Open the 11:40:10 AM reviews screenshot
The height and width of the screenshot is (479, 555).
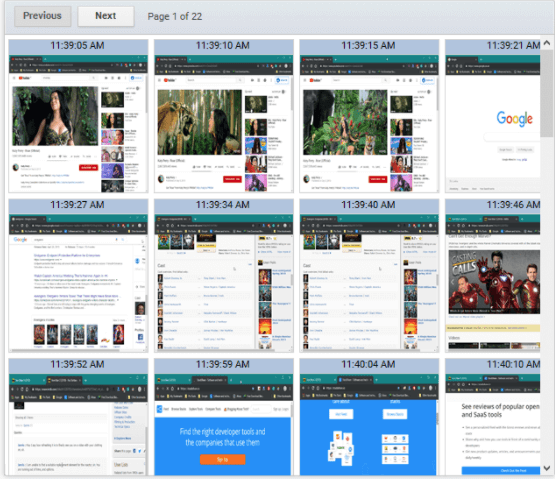pyautogui.click(x=493, y=424)
